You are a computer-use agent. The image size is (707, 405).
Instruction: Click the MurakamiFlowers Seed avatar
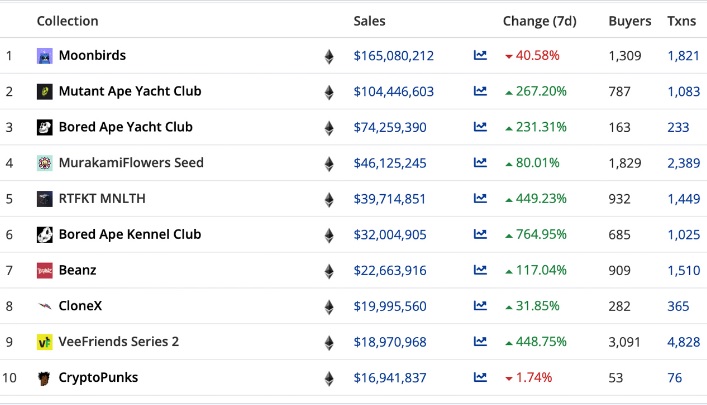click(45, 163)
